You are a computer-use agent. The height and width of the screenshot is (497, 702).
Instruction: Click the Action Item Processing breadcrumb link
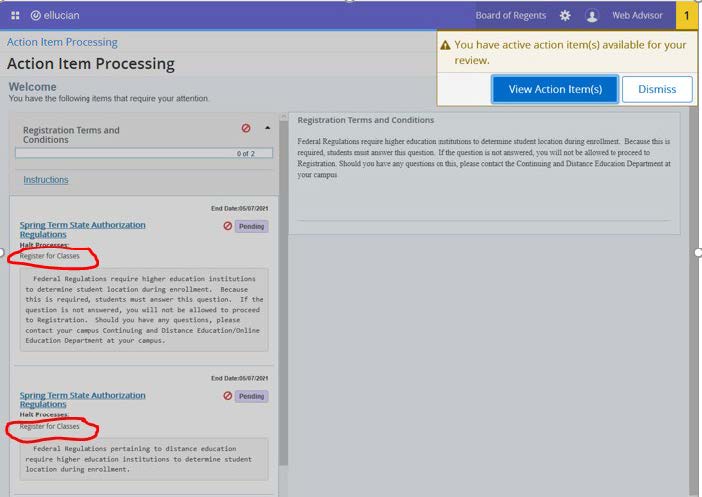pyautogui.click(x=62, y=42)
